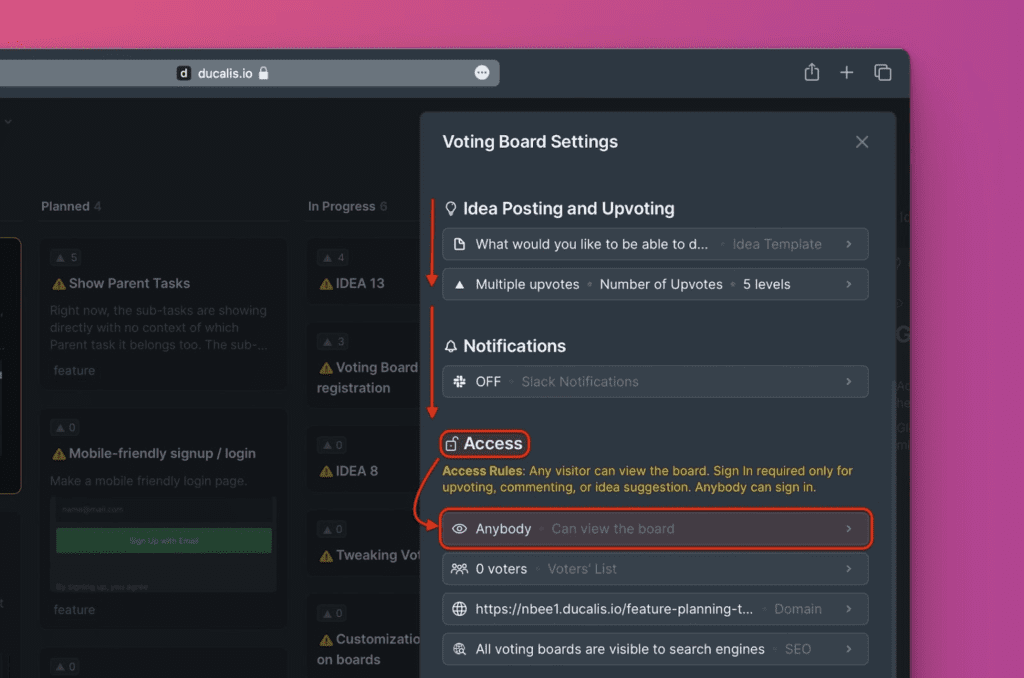The width and height of the screenshot is (1024, 678).
Task: Click the In Progress column header
Action: (347, 206)
